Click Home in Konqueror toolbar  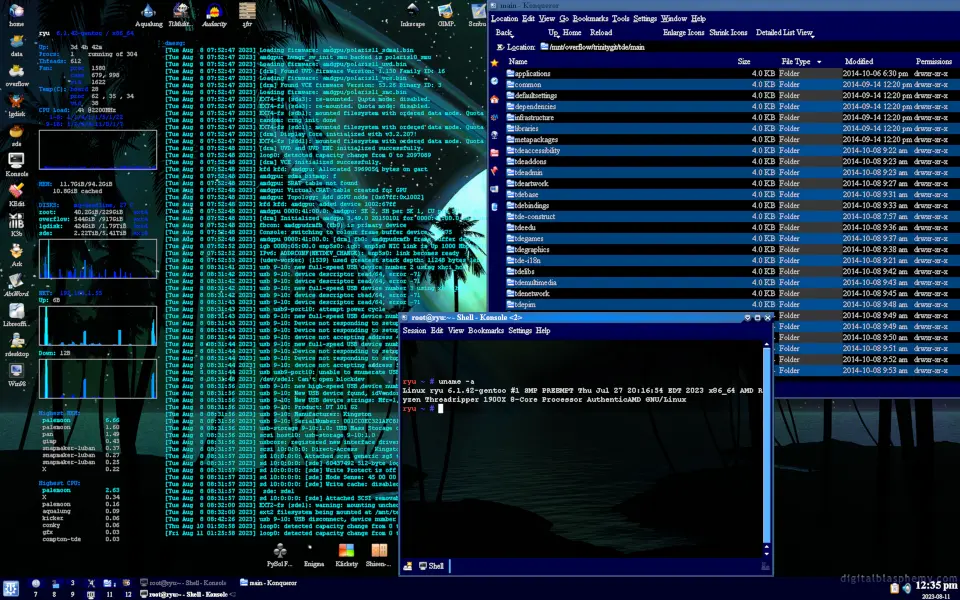[572, 32]
